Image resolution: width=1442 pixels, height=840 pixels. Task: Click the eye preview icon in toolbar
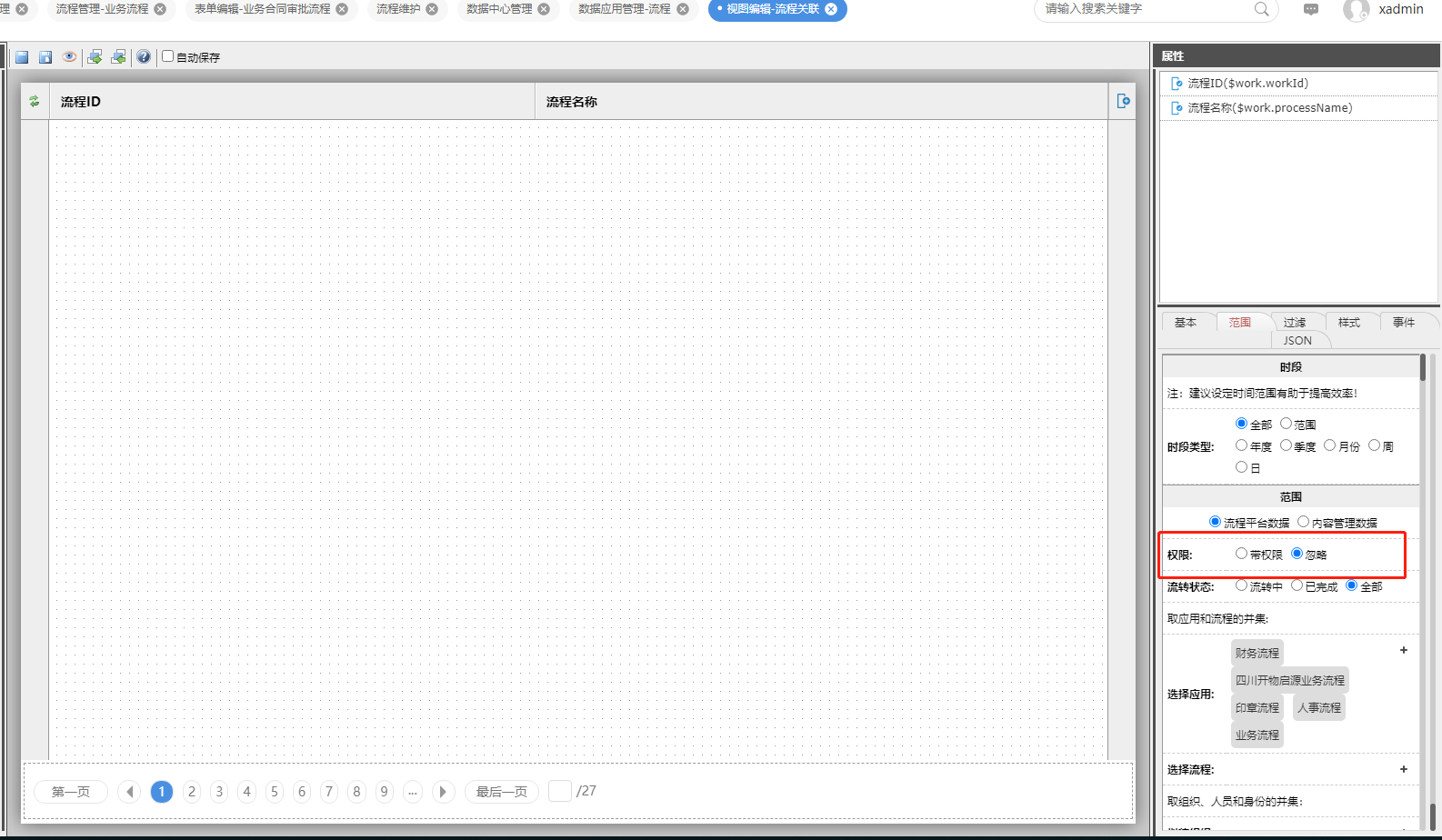(69, 57)
